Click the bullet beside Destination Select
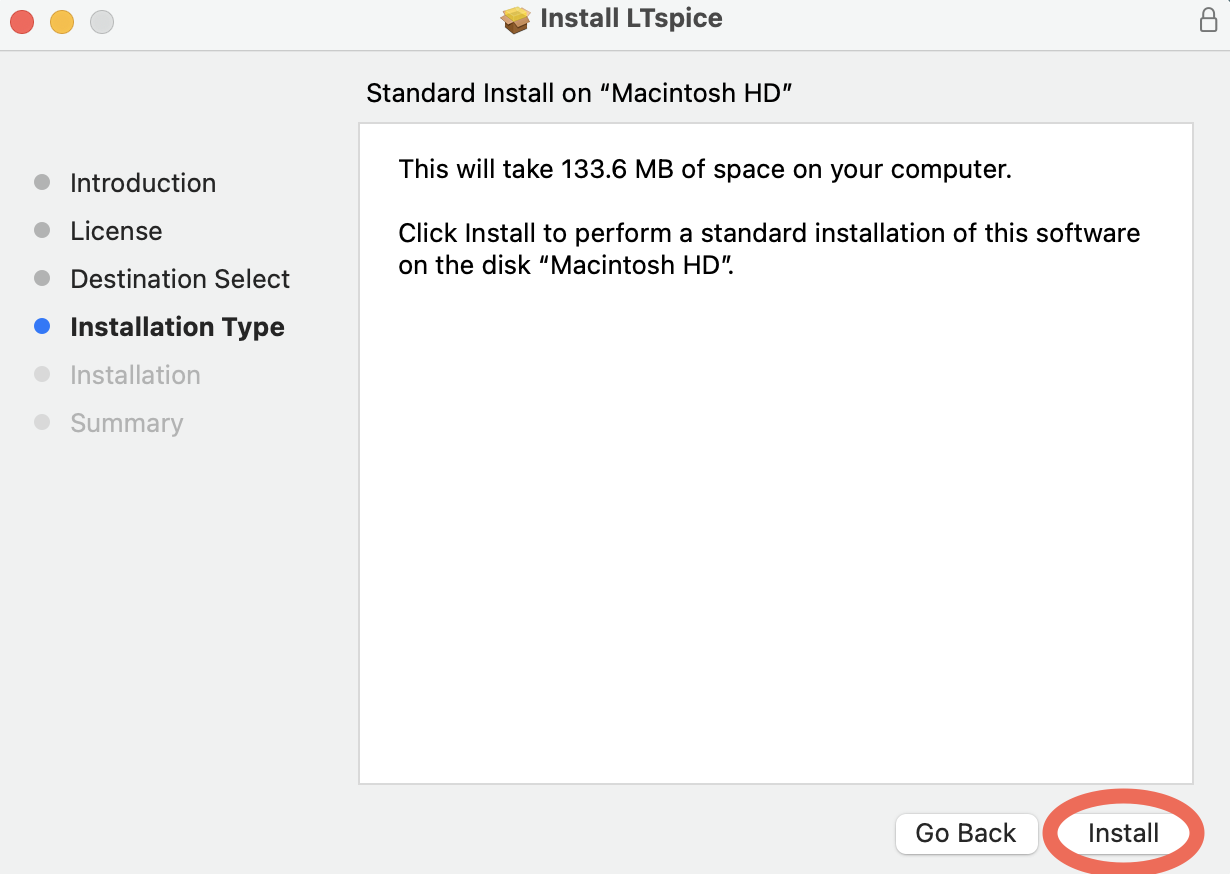This screenshot has height=874, width=1230. point(42,278)
